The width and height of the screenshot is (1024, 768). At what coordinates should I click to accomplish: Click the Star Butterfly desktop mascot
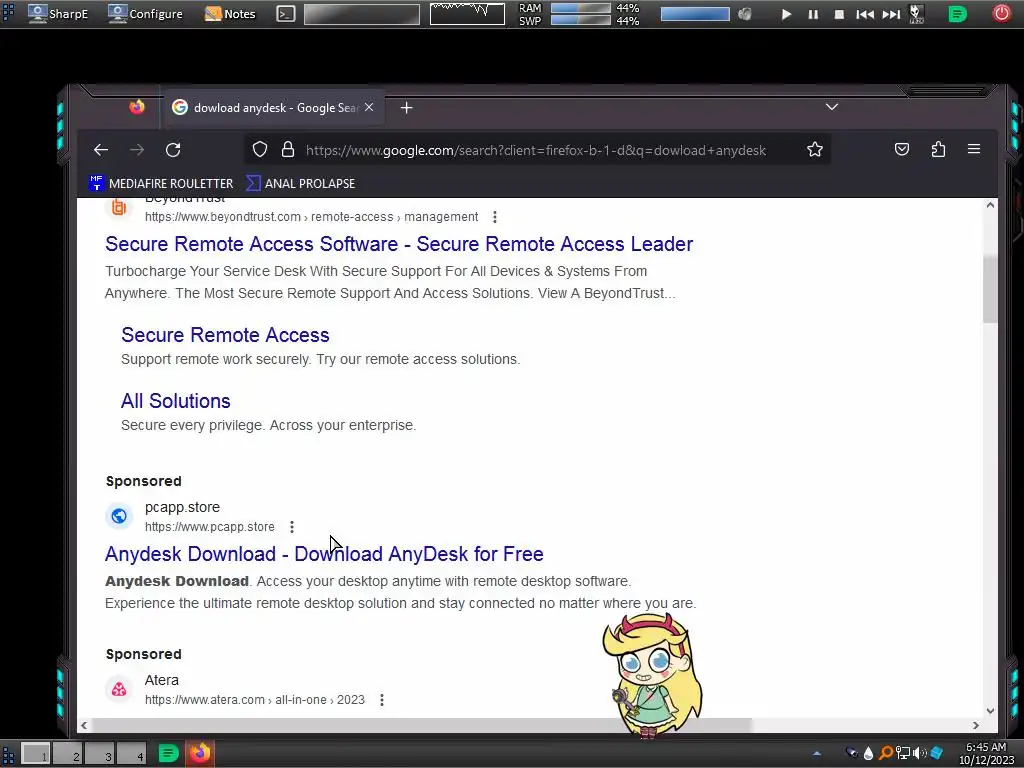(x=652, y=675)
